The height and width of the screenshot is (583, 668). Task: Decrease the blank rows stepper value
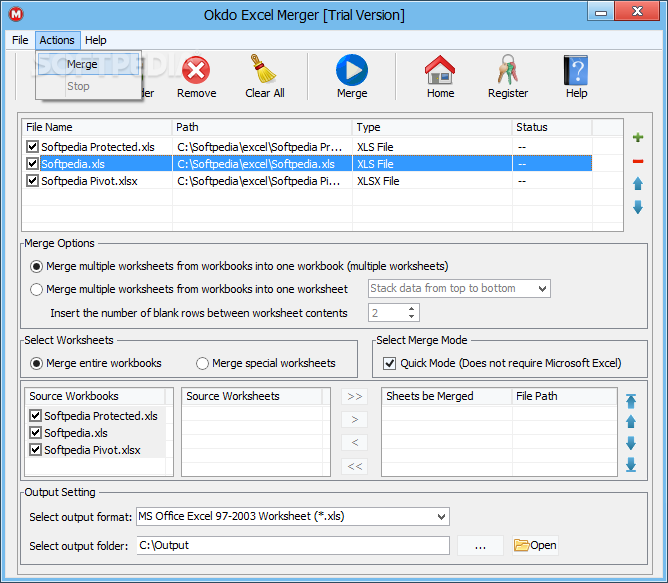pos(411,316)
